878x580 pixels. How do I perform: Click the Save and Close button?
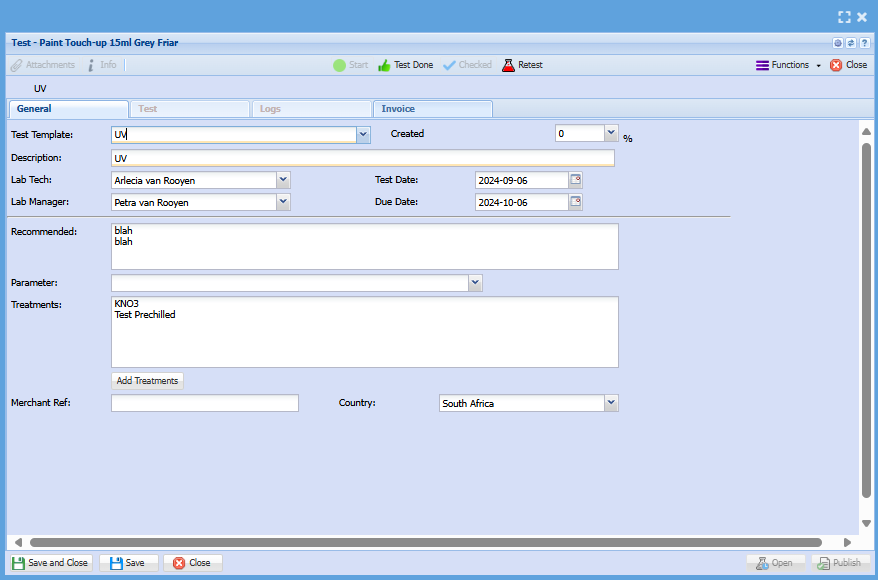click(50, 563)
